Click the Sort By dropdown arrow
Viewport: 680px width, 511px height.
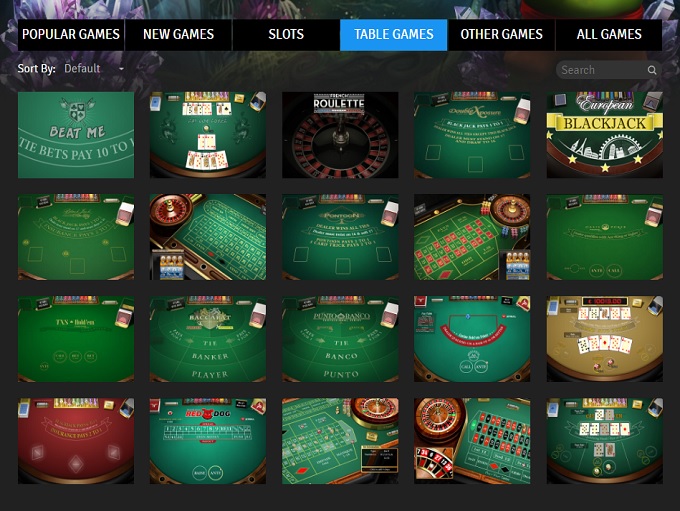click(121, 69)
